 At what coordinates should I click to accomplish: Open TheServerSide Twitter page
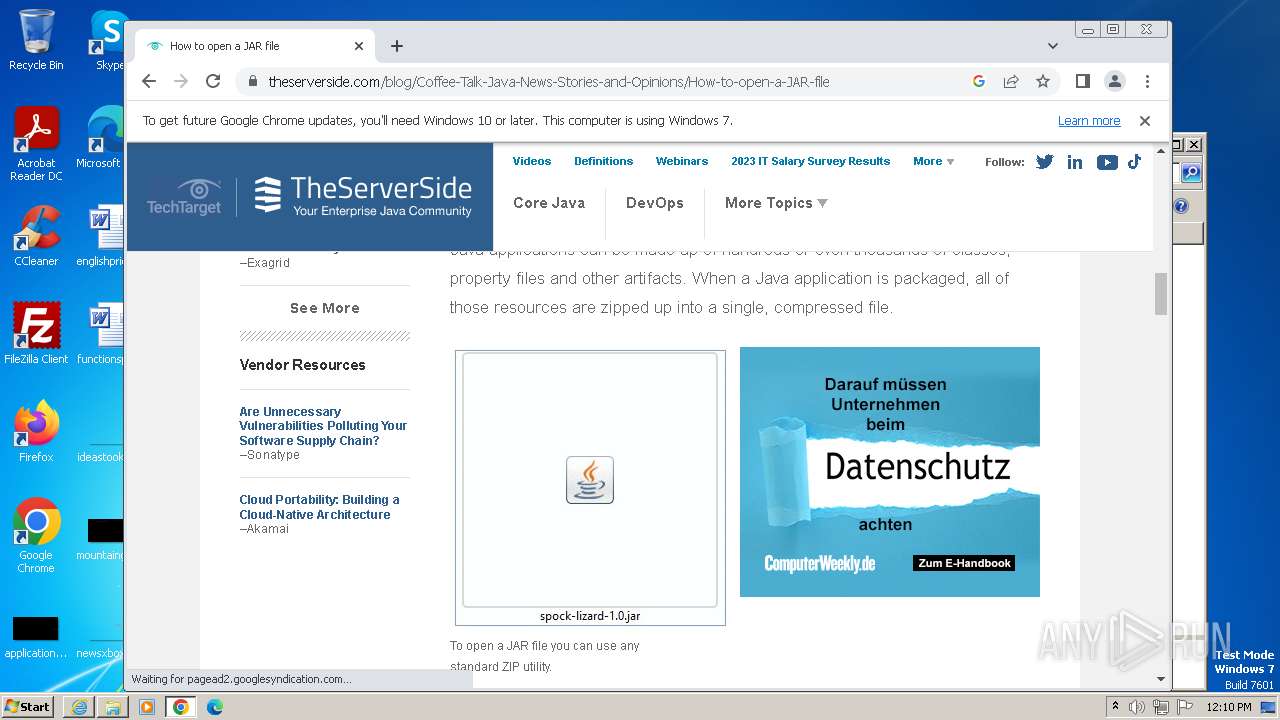click(1045, 162)
